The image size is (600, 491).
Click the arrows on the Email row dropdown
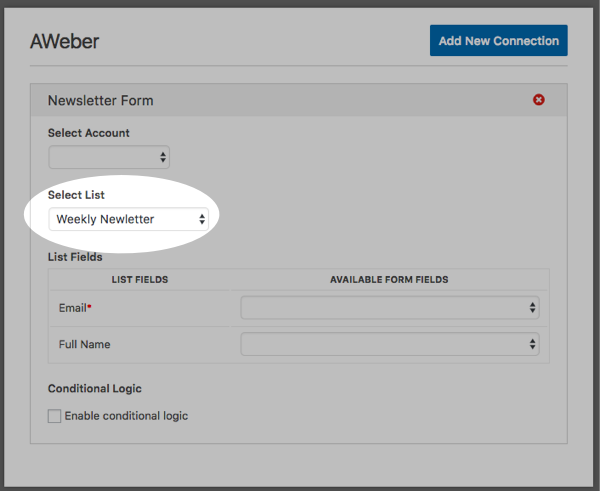533,308
